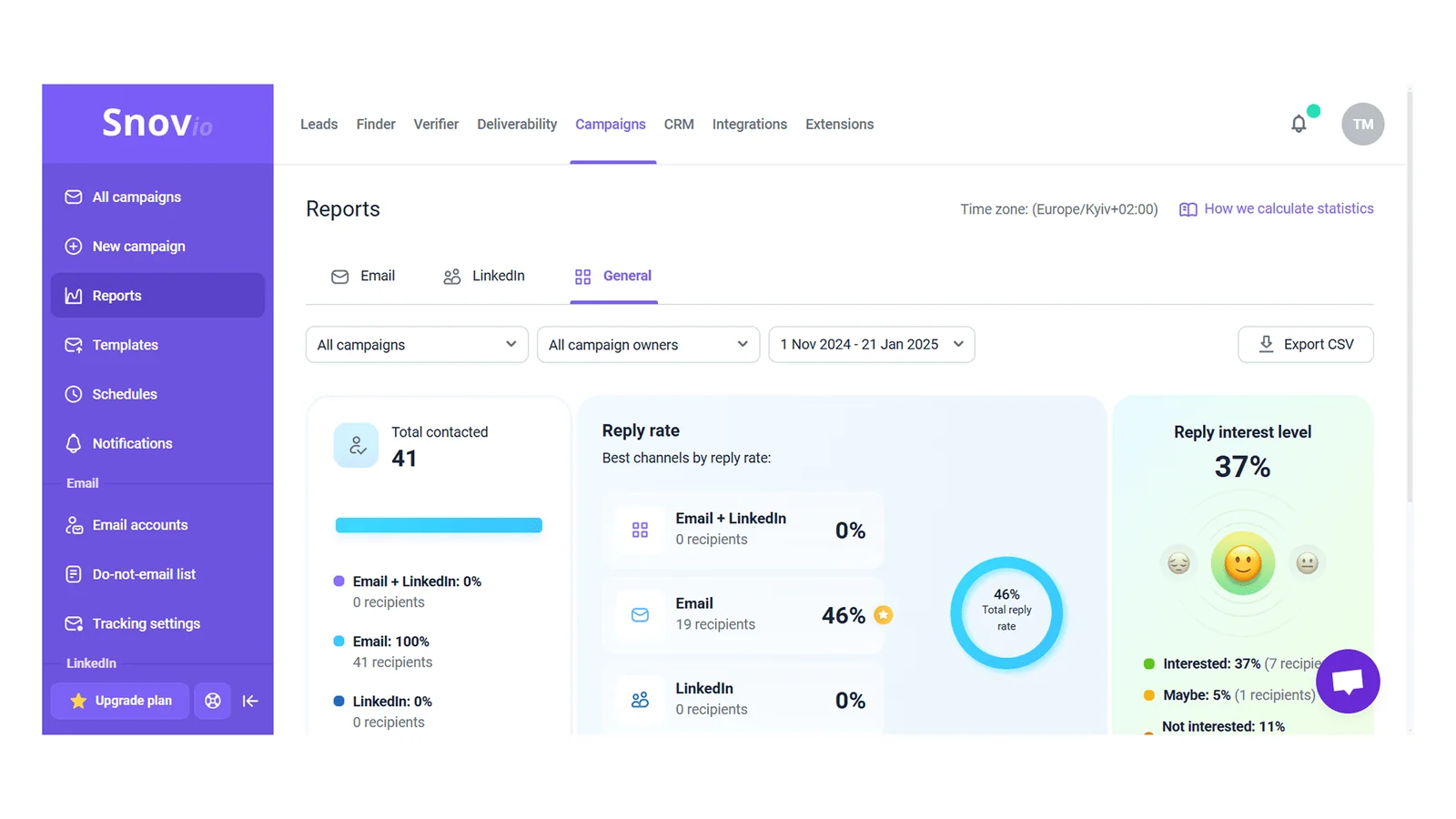Click the All campaigns envelope icon
This screenshot has width=1456, height=819.
click(x=74, y=197)
